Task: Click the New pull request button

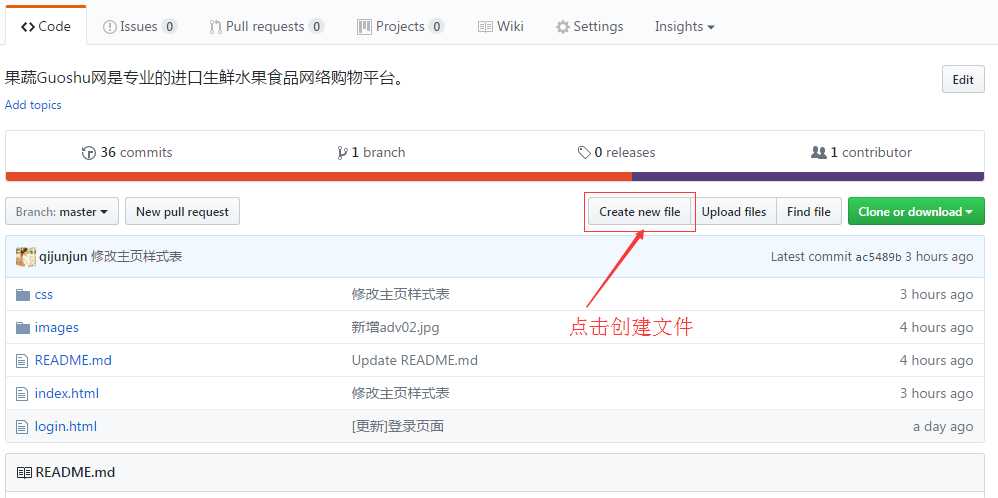Action: [182, 211]
